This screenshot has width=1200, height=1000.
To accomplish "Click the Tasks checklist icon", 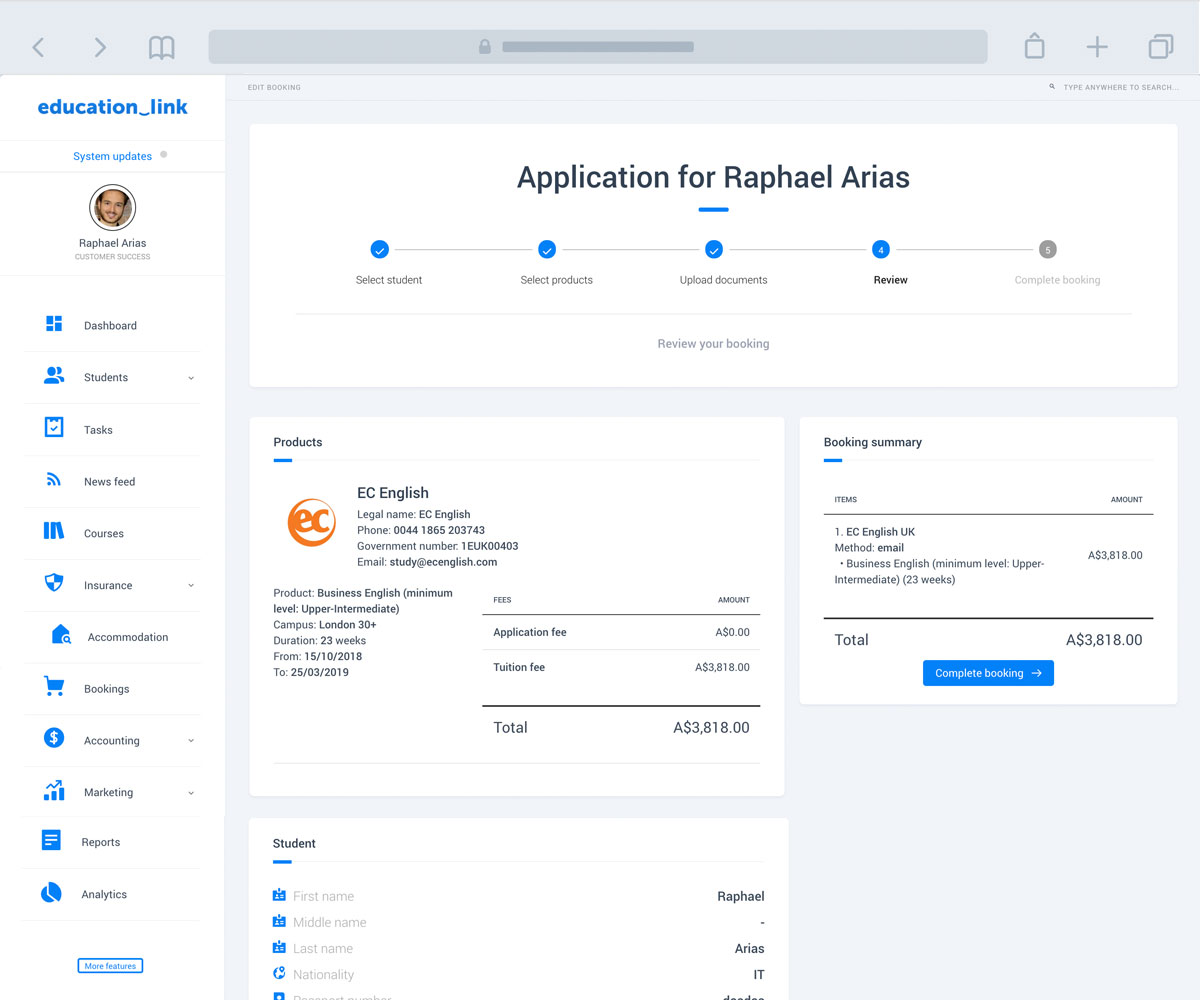I will (x=54, y=428).
